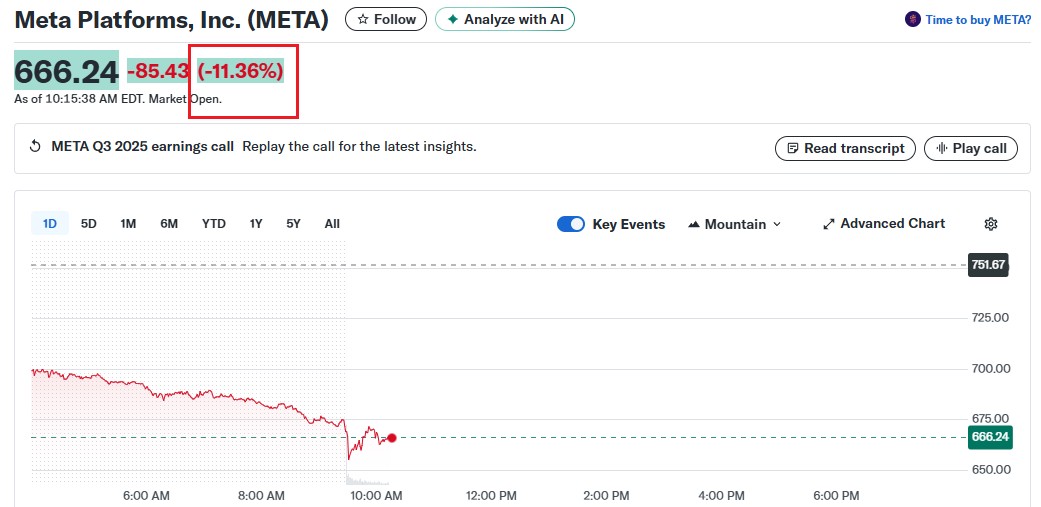Click the 666.24 price label on axis
The image size is (1041, 507).
[989, 437]
